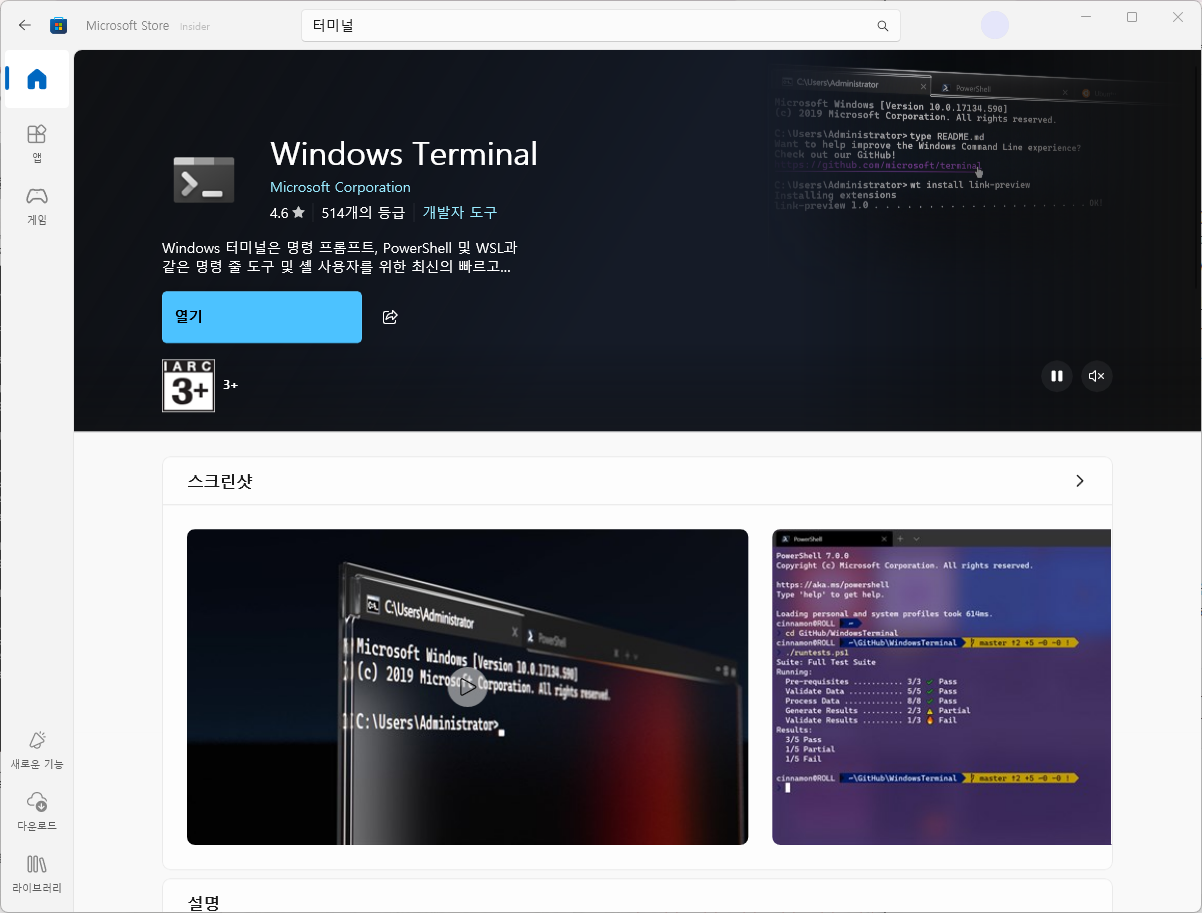Open the user profile avatar
Image resolution: width=1202 pixels, height=913 pixels.
coord(995,25)
